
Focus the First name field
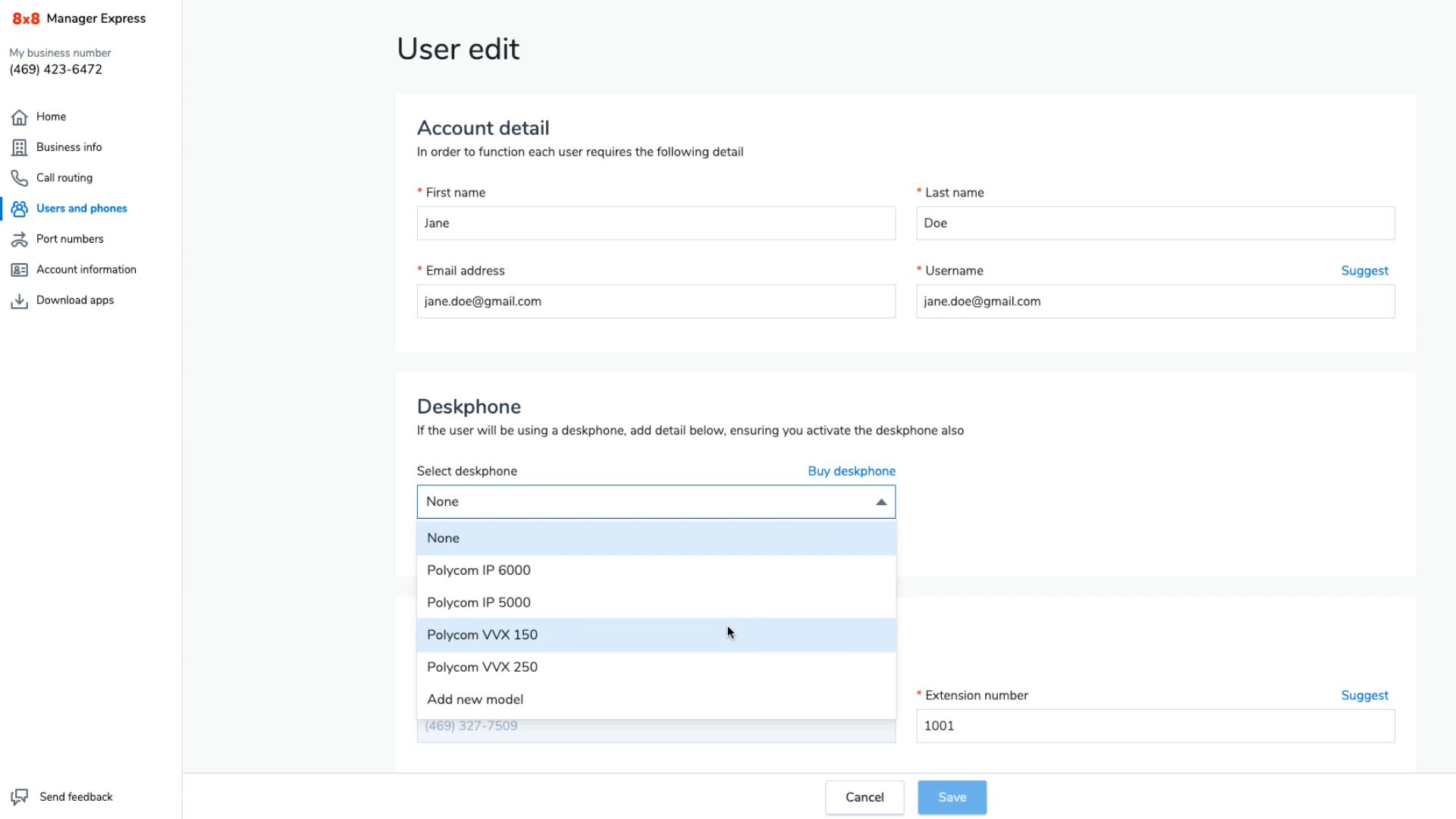656,224
